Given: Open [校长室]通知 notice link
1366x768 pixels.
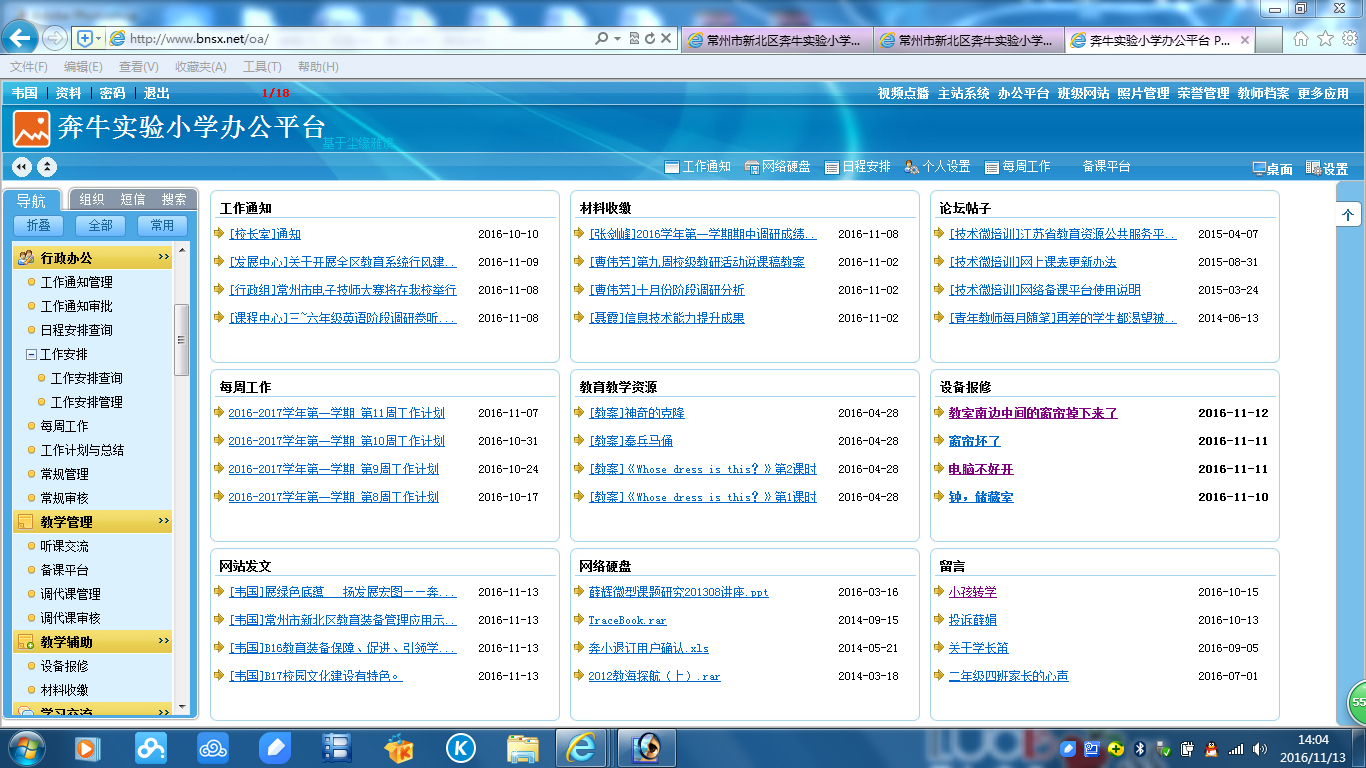Looking at the screenshot, I should [x=265, y=234].
